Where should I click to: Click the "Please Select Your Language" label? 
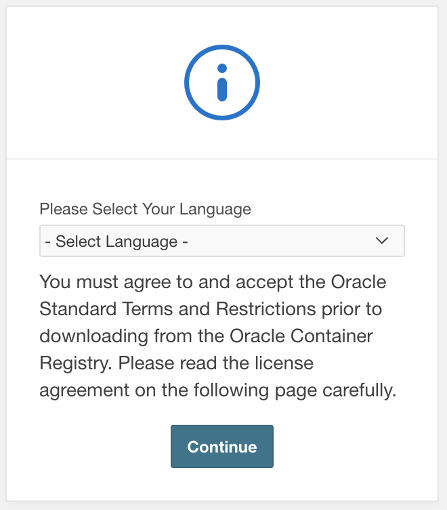coord(145,209)
